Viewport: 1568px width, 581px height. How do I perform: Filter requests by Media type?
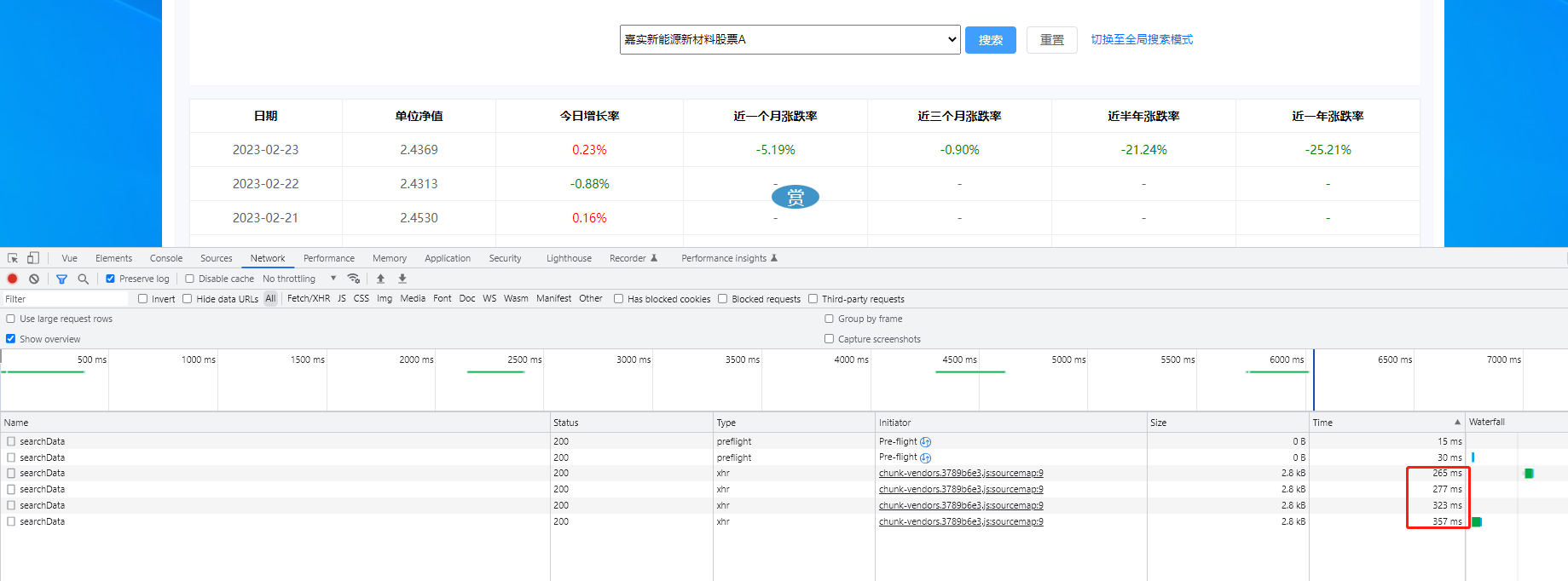[413, 298]
